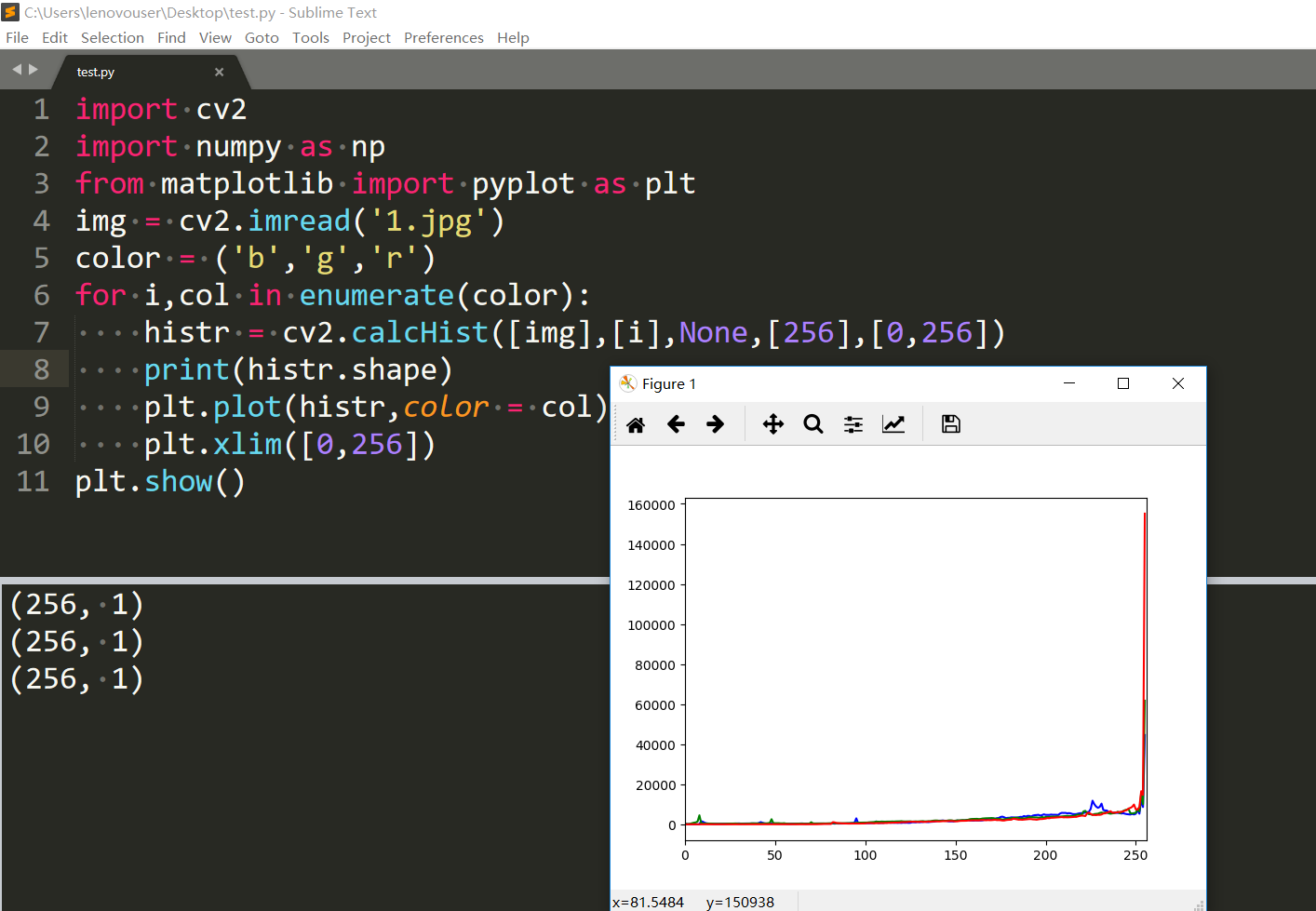Open the Help menu
The image size is (1316, 911).
pos(513,37)
